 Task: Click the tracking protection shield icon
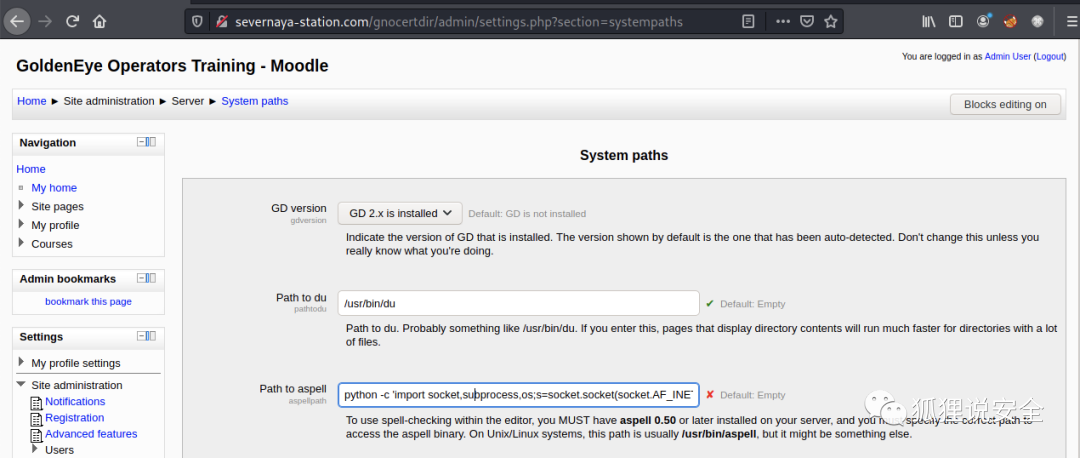[x=198, y=21]
